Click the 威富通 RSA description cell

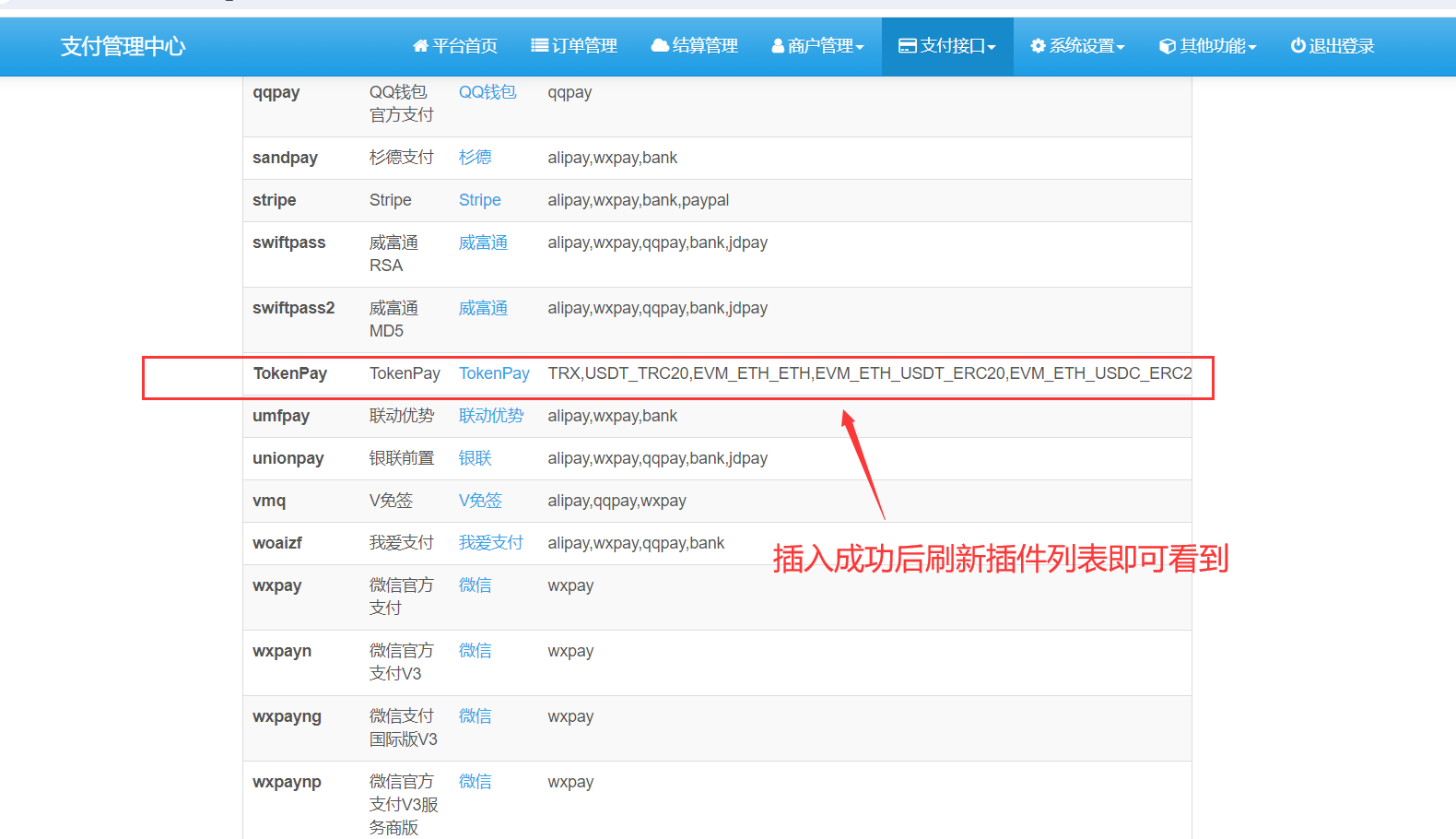point(393,254)
